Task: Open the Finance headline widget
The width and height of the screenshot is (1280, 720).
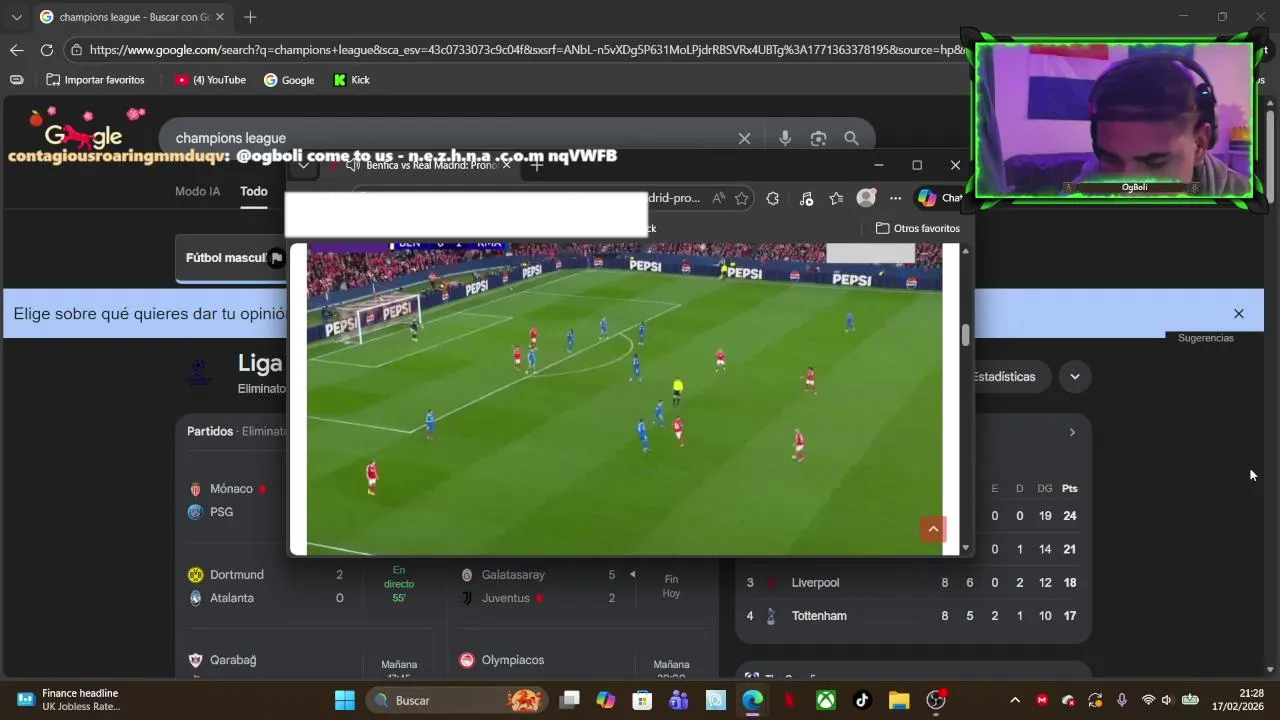Action: pos(68,700)
